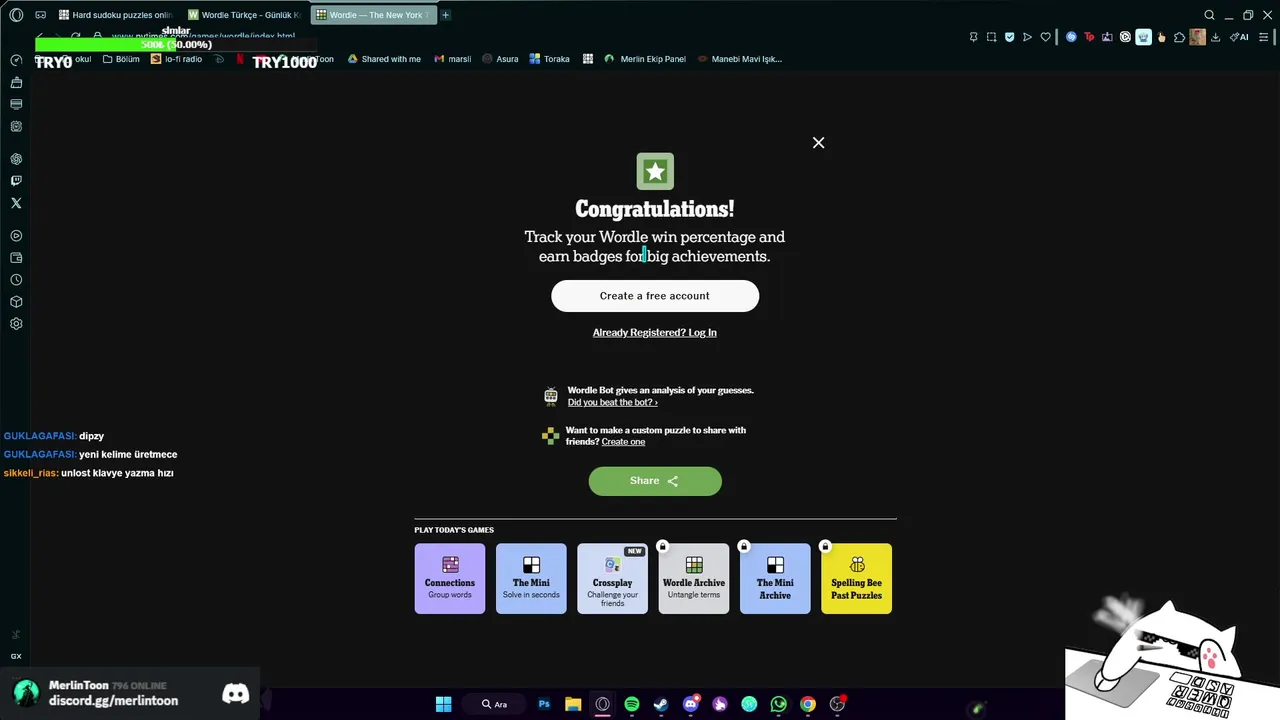Click the taskbar Ara search box

[x=495, y=704]
